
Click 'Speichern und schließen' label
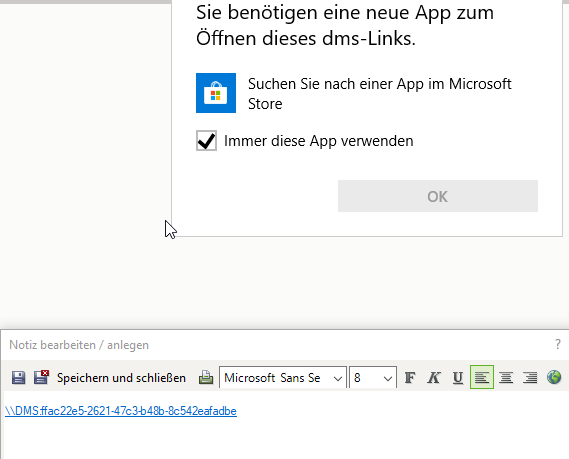[x=121, y=378]
